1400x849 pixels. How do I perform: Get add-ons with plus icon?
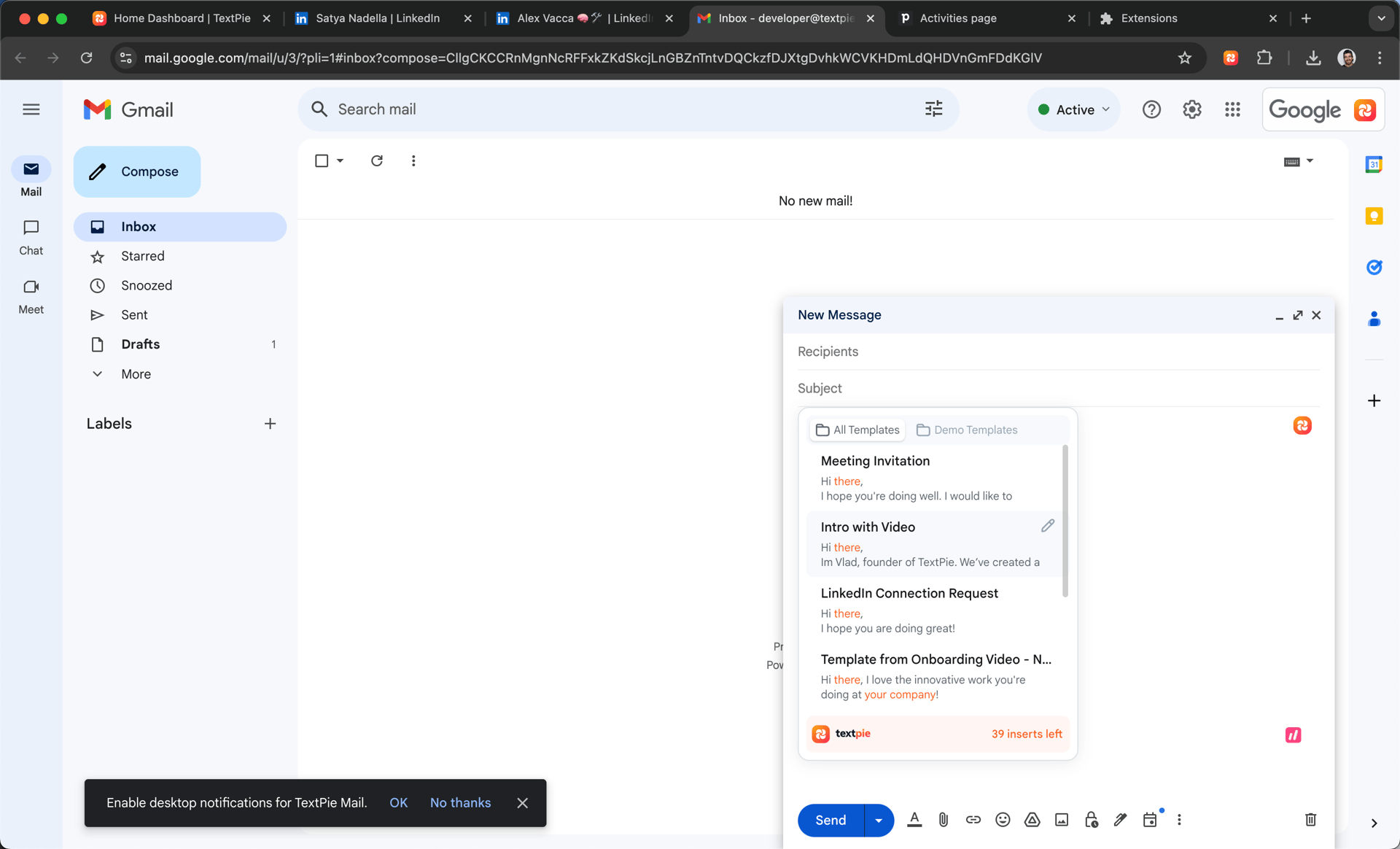(1374, 400)
